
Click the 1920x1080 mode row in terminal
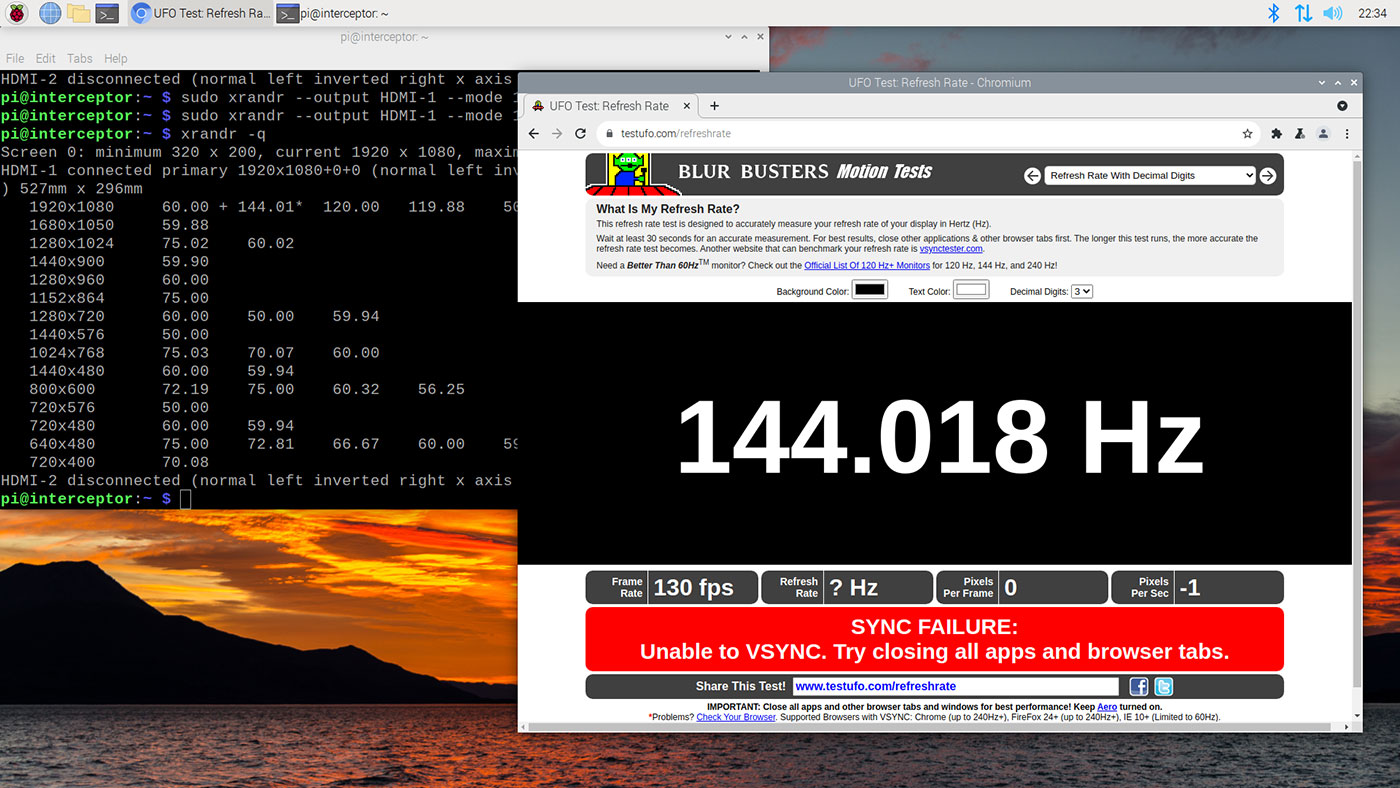(x=258, y=207)
